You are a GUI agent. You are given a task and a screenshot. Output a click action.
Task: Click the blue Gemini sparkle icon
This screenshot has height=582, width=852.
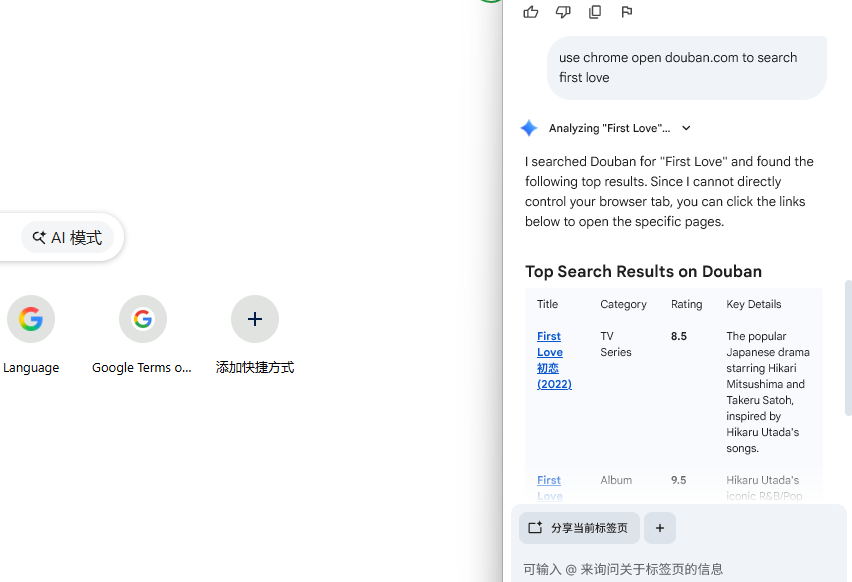point(529,128)
